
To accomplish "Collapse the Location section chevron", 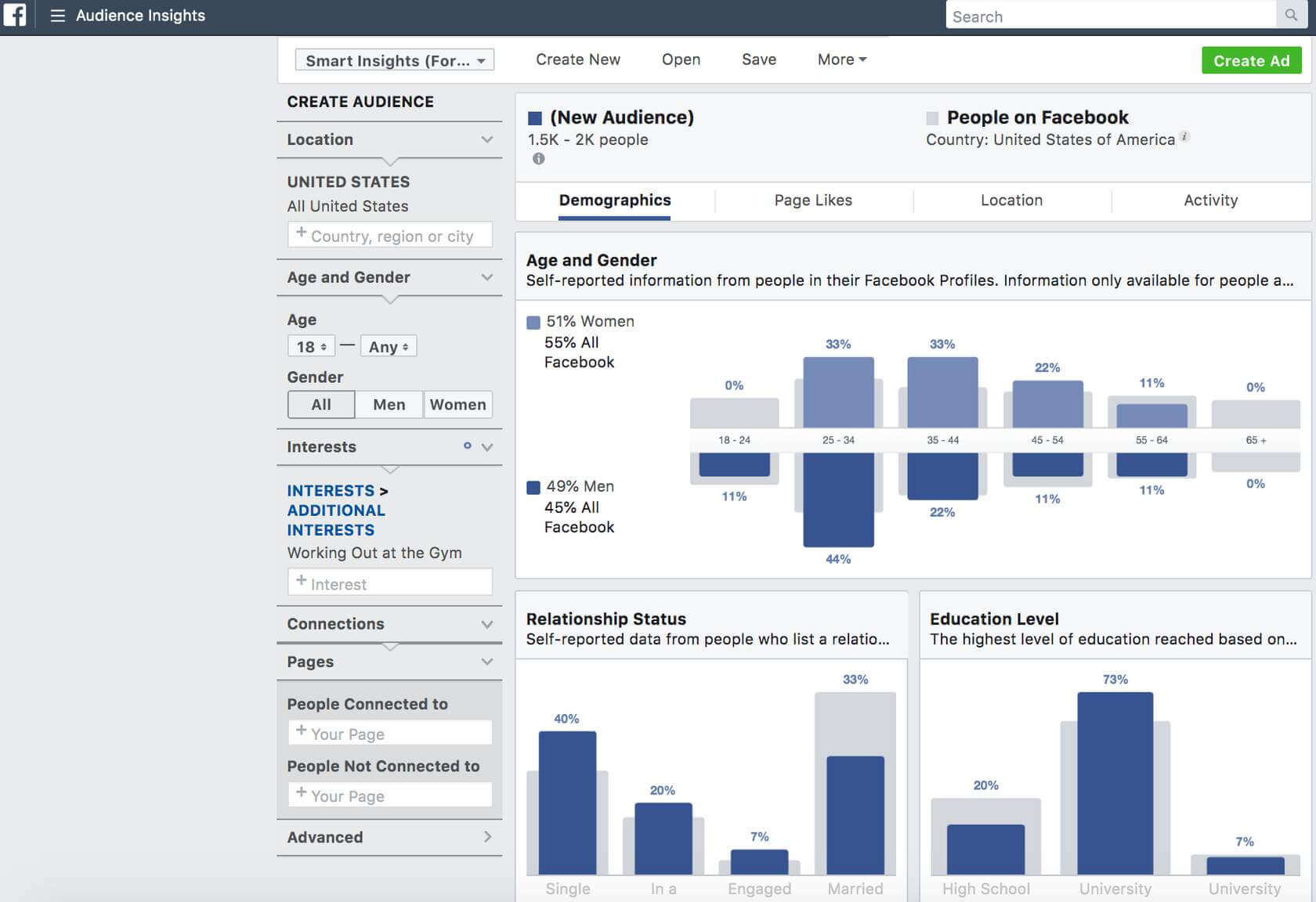I will pos(487,139).
